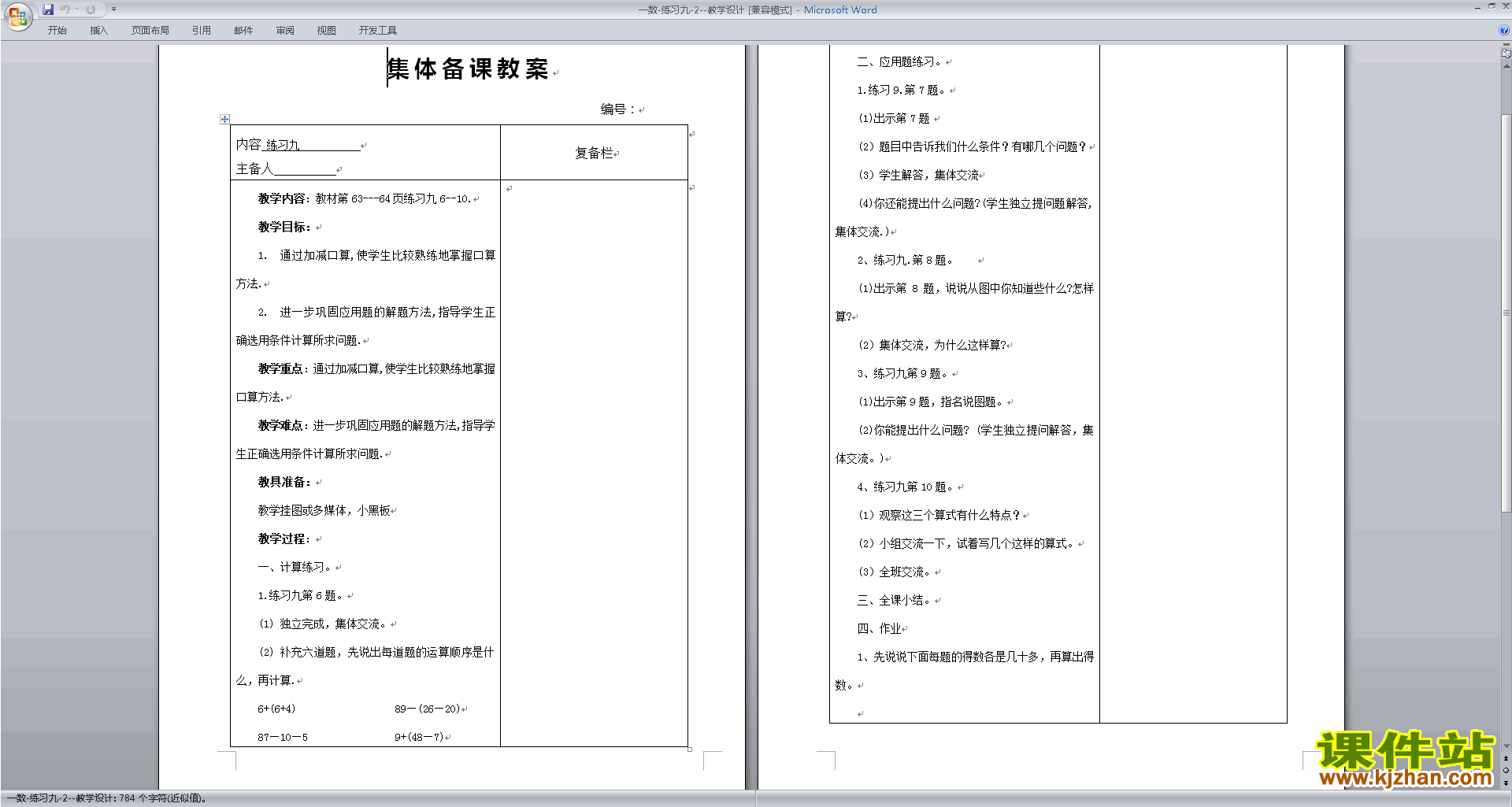The width and height of the screenshot is (1512, 807).
Task: Click the 教学内容 line in table
Action: point(365,198)
